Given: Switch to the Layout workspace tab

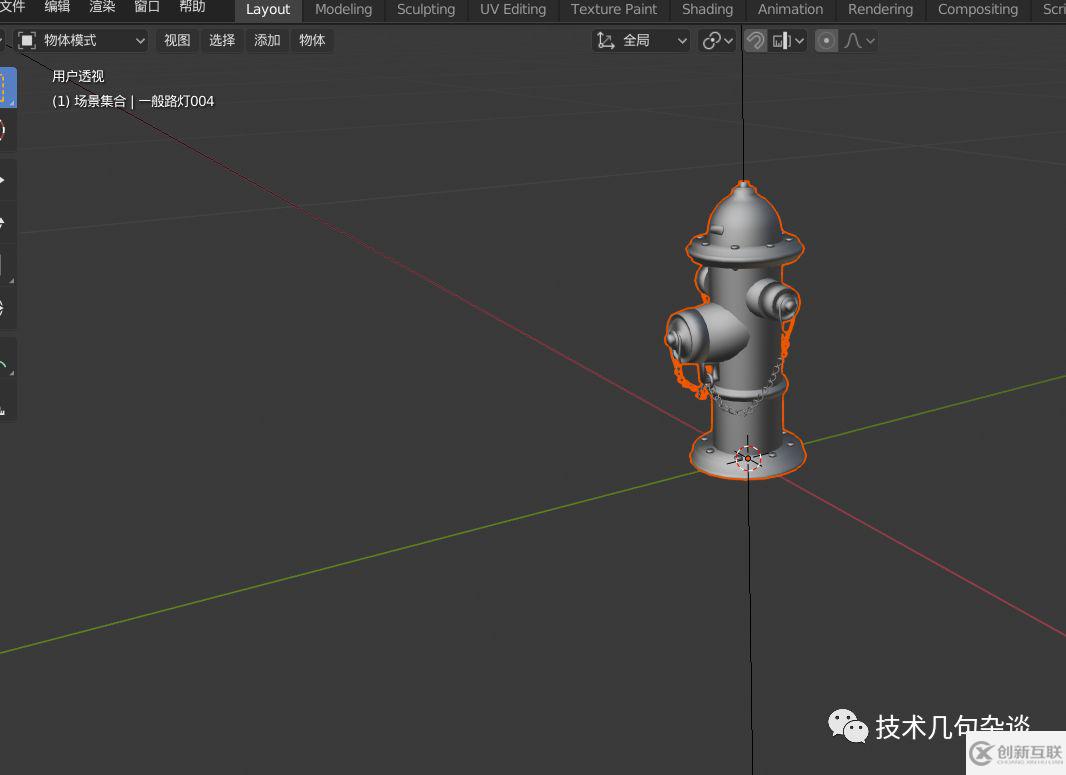Looking at the screenshot, I should coord(268,10).
